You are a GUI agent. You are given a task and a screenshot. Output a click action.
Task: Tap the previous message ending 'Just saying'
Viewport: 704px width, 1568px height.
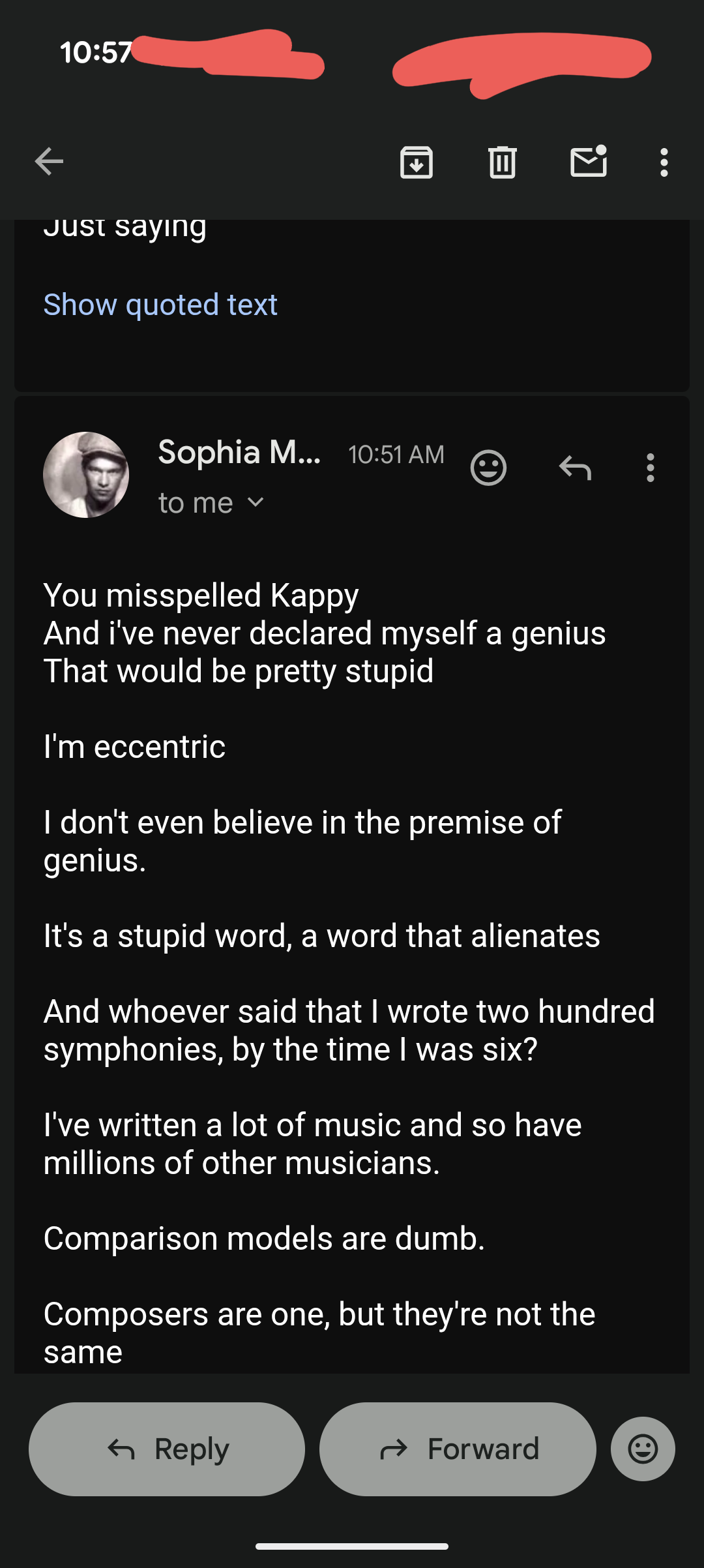click(125, 228)
